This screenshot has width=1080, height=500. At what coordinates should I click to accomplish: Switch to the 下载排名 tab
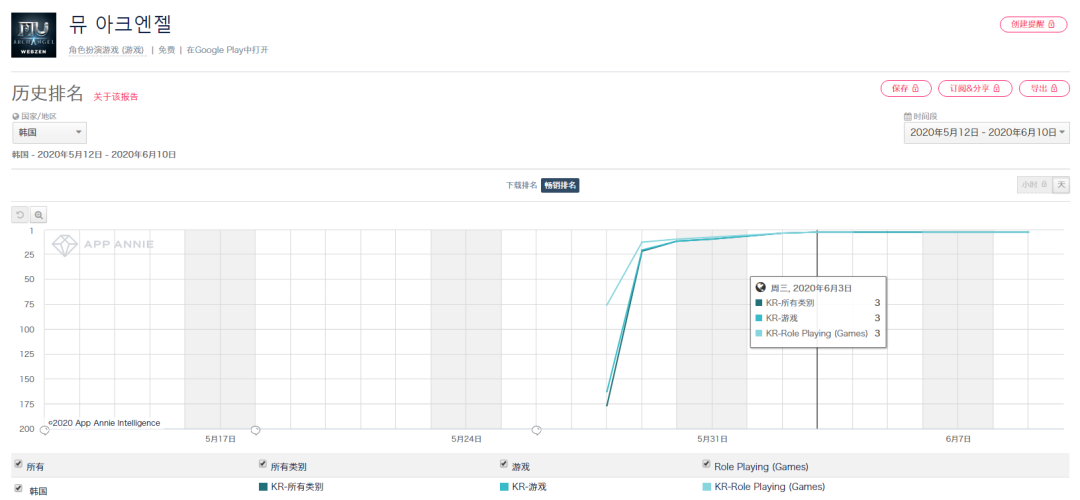pyautogui.click(x=521, y=185)
